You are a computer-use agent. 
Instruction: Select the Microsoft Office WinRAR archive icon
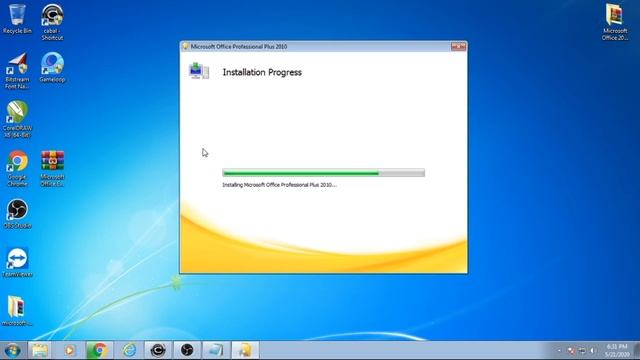(x=52, y=169)
